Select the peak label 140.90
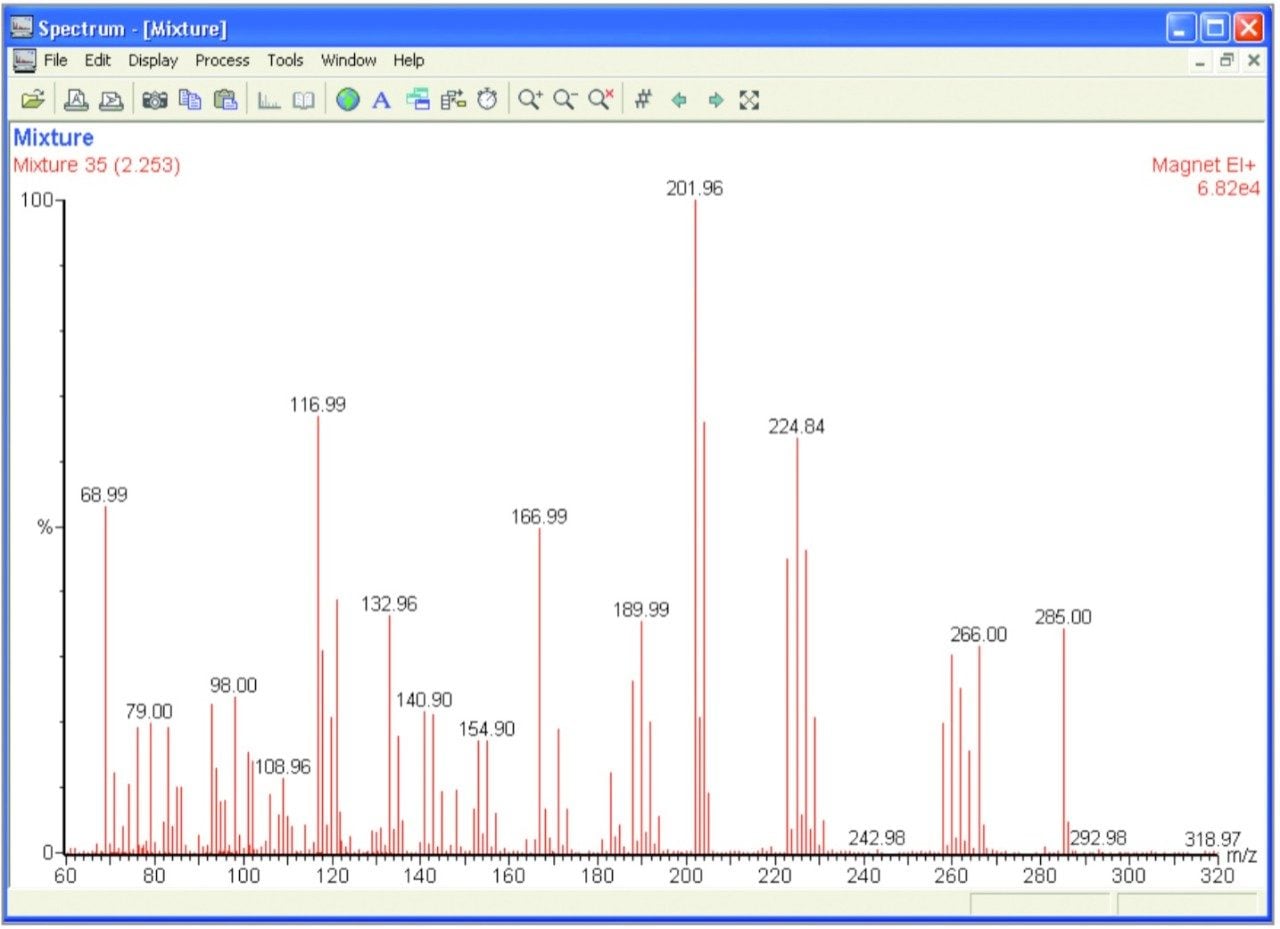 [424, 700]
